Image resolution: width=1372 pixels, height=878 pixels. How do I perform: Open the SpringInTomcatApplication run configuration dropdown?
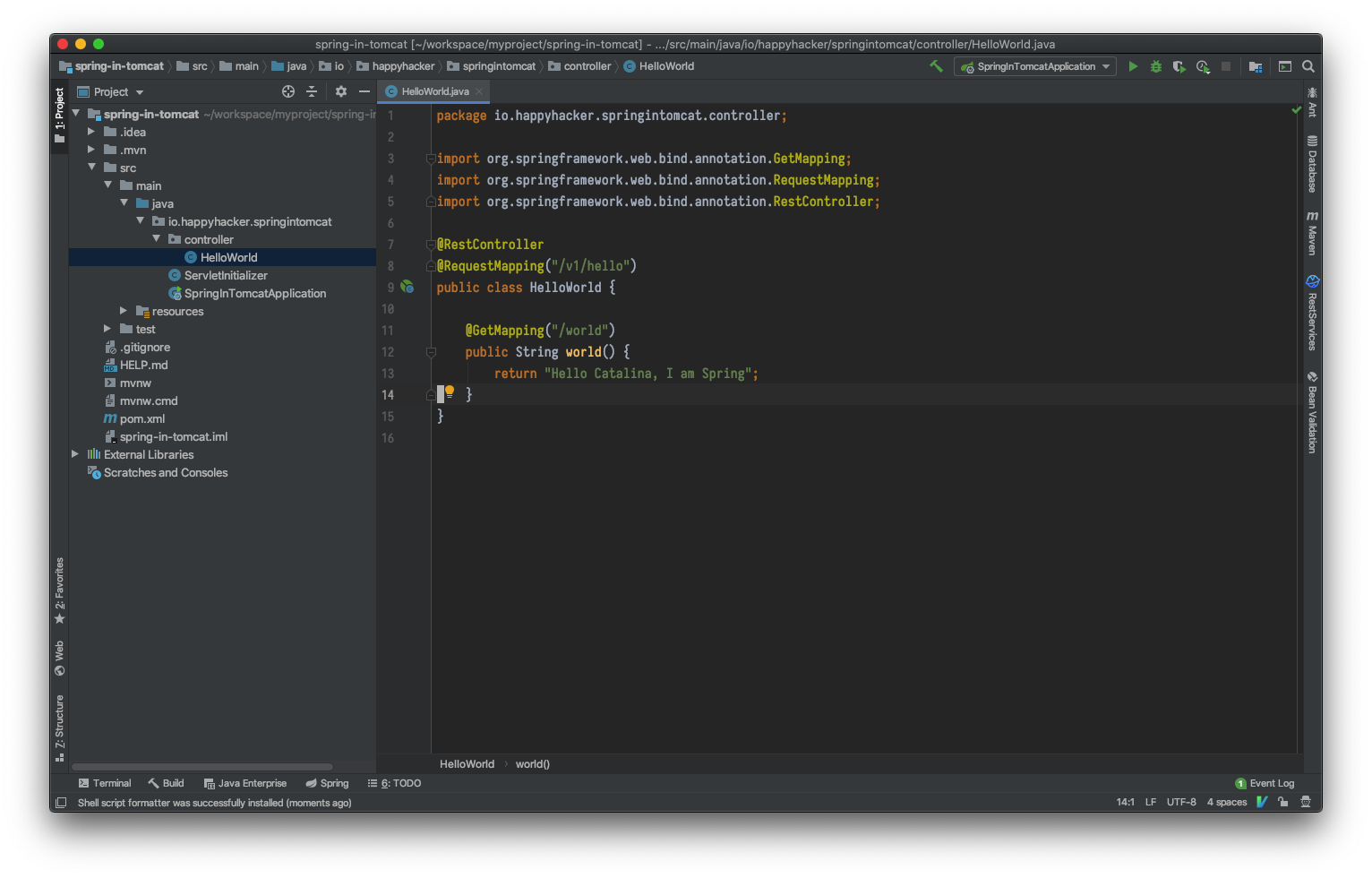(x=1035, y=66)
